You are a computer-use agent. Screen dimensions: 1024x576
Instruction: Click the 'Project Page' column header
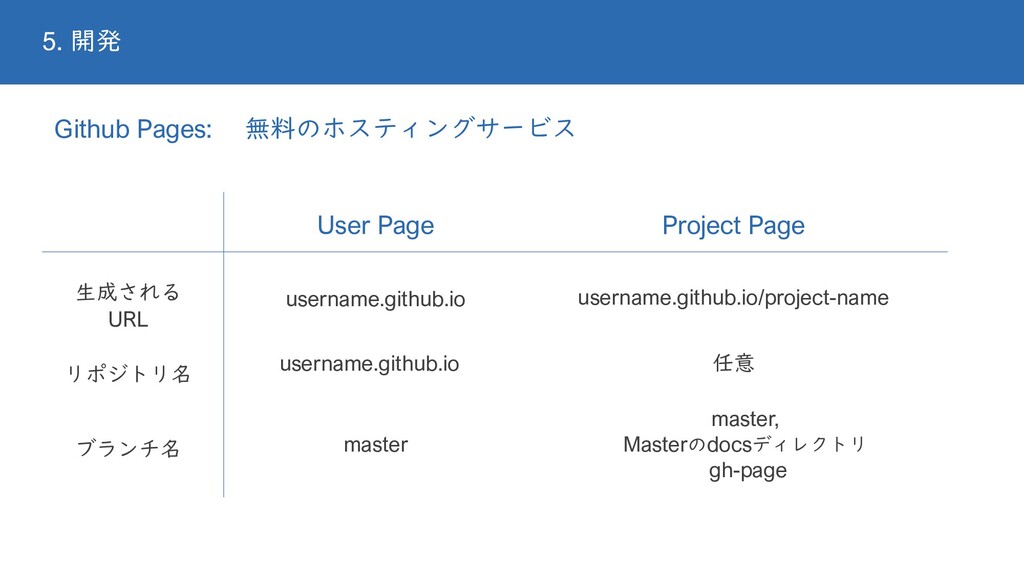(x=733, y=226)
